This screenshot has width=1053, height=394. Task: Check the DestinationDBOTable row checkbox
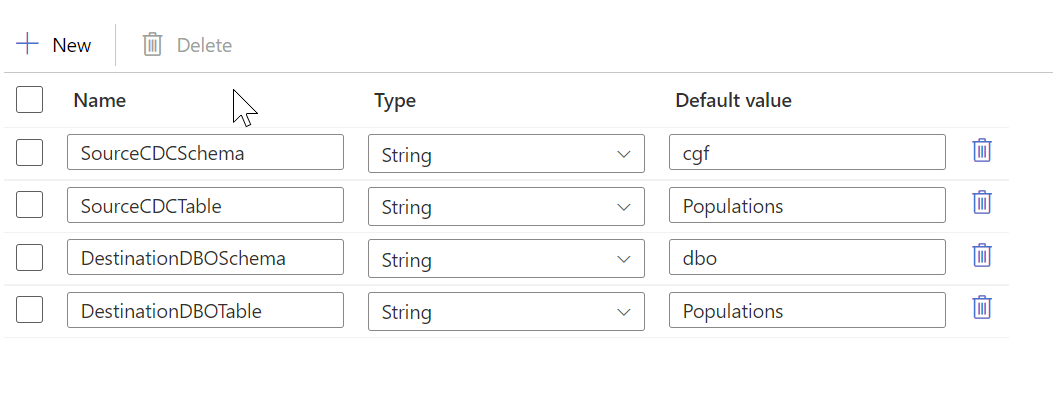(x=30, y=309)
